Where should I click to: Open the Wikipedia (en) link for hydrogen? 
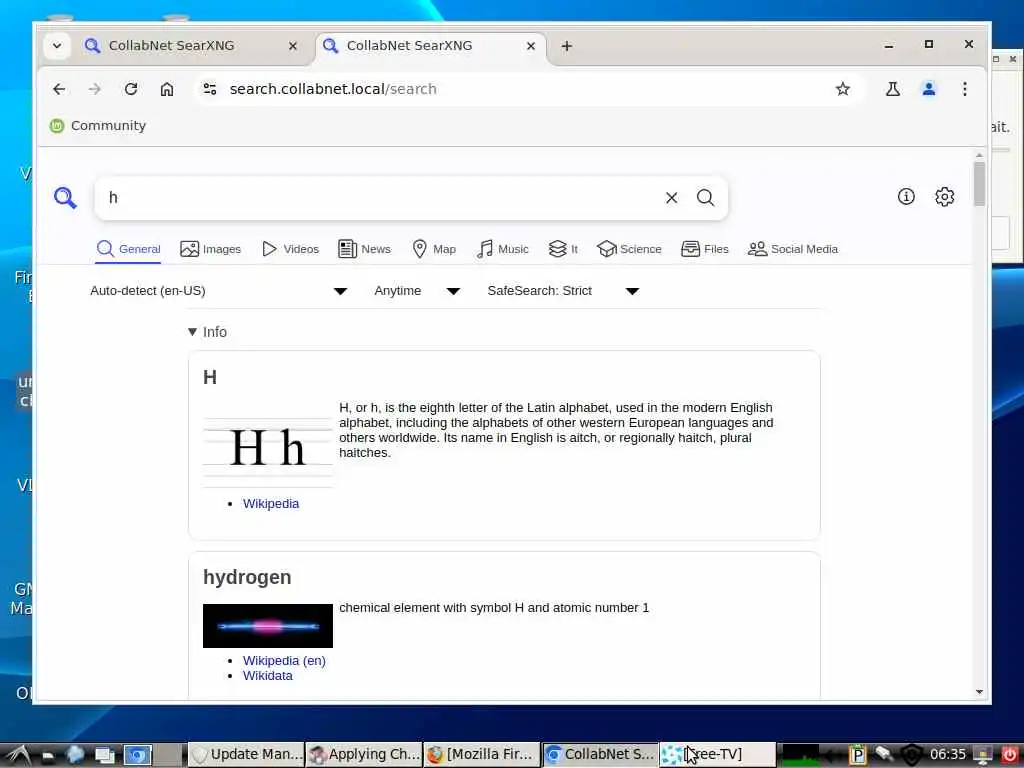pyautogui.click(x=284, y=660)
